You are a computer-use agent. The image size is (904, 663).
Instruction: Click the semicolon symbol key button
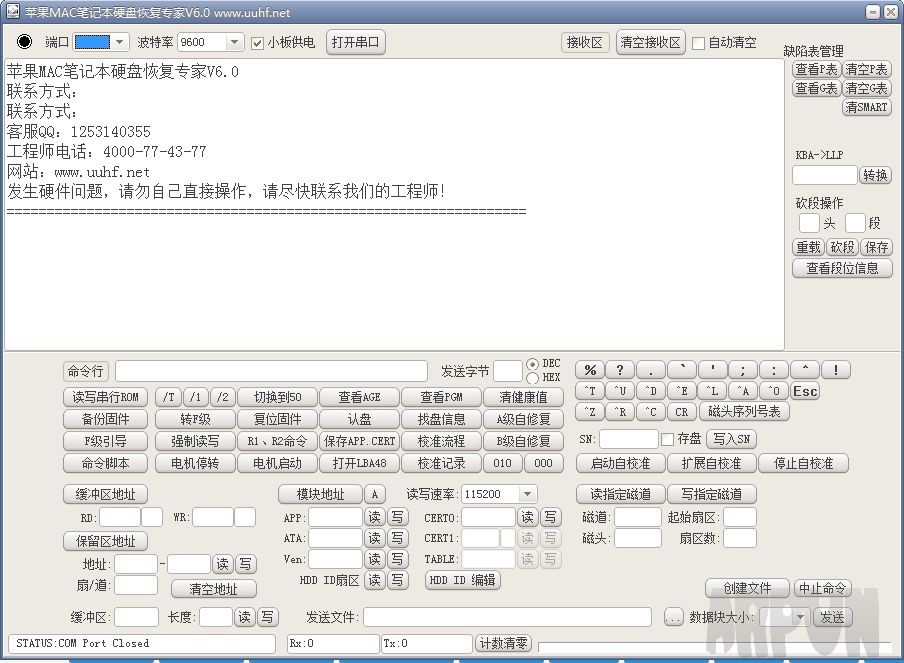743,370
